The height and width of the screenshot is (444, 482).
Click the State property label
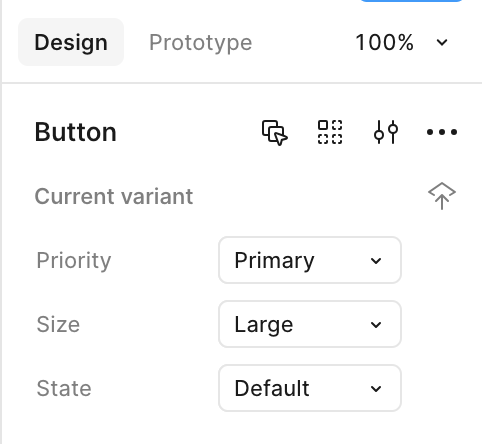coord(64,388)
